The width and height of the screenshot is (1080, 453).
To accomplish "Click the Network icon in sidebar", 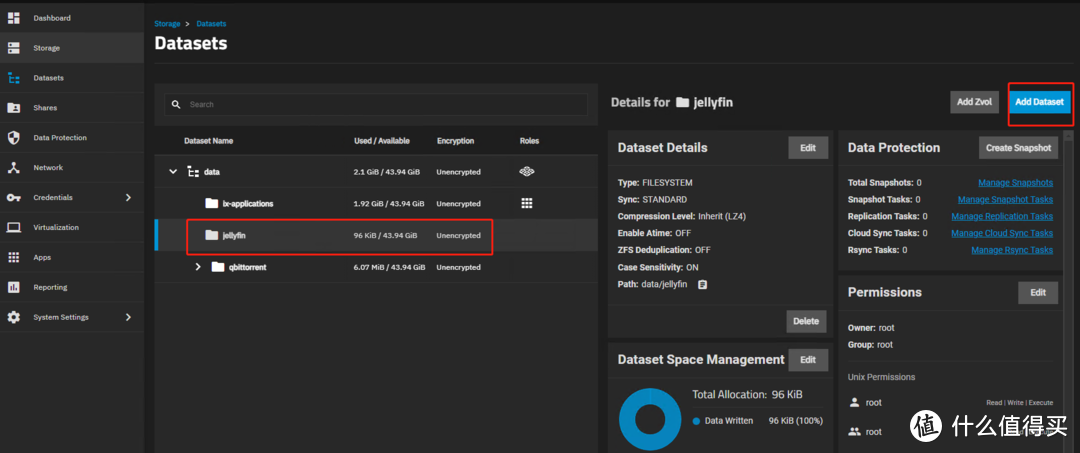I will [x=14, y=168].
